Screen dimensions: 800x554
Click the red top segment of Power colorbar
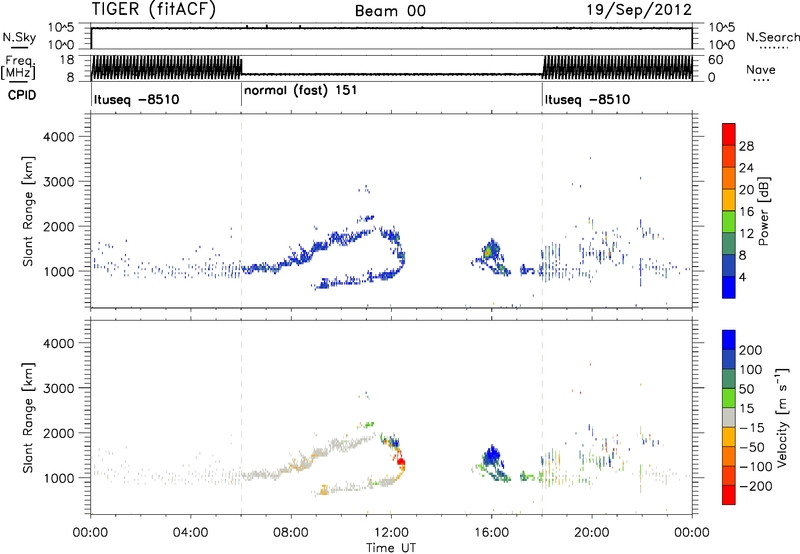[x=729, y=134]
